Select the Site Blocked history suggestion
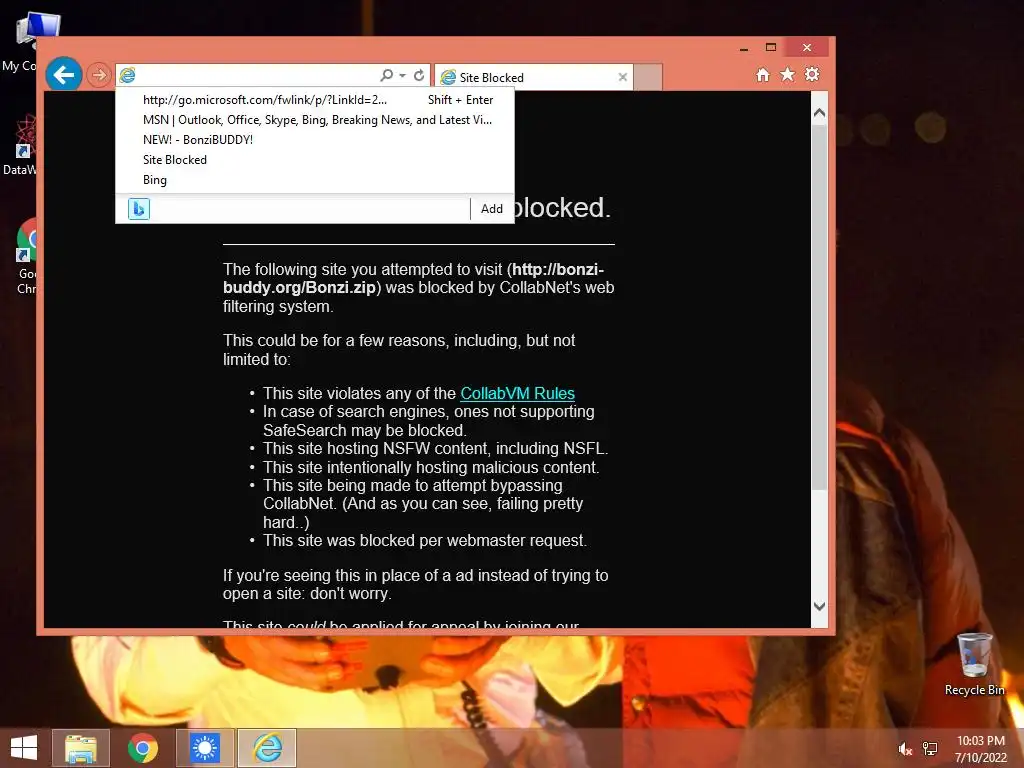This screenshot has width=1024, height=768. coord(315,160)
